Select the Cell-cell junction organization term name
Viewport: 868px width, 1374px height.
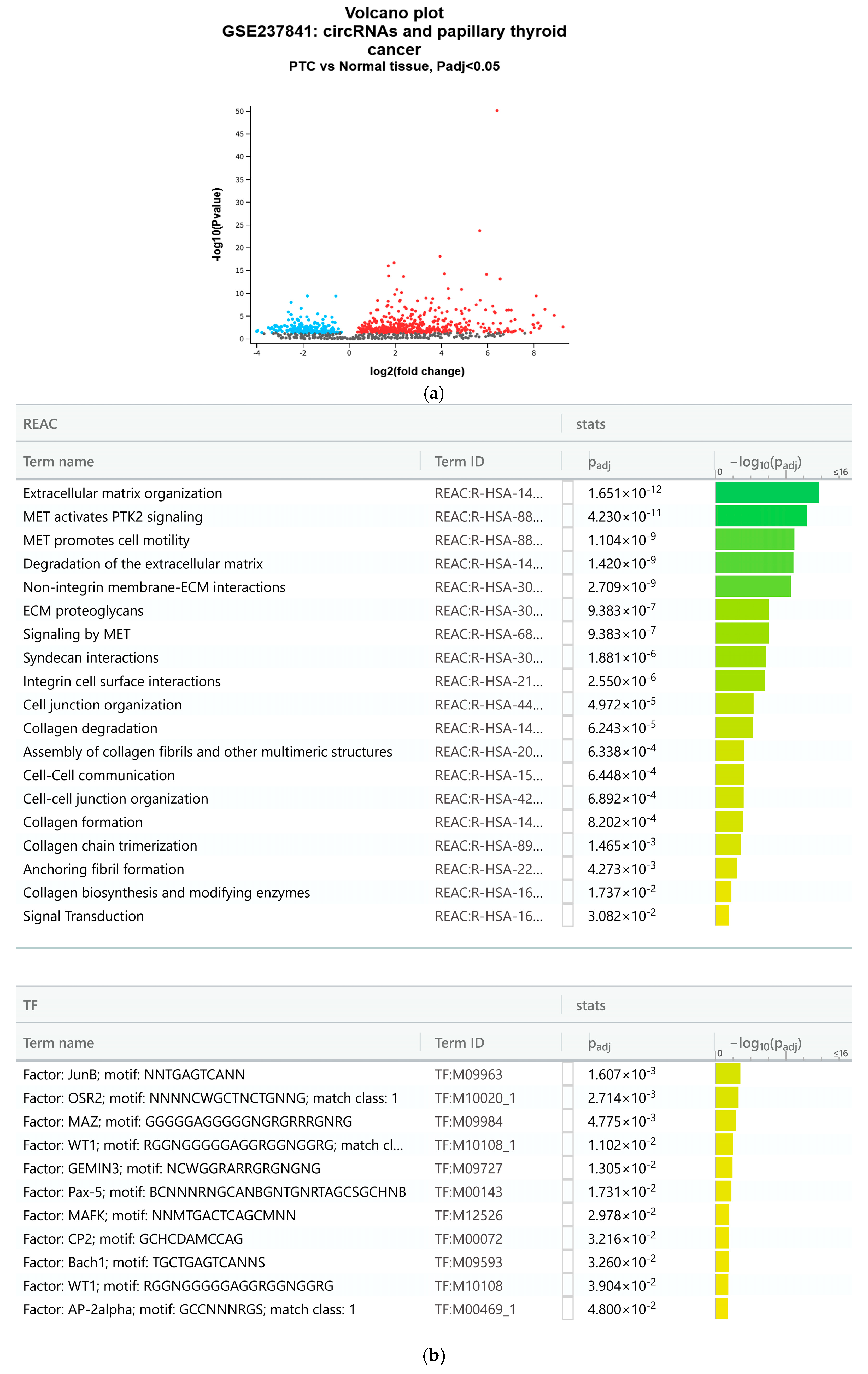115,799
